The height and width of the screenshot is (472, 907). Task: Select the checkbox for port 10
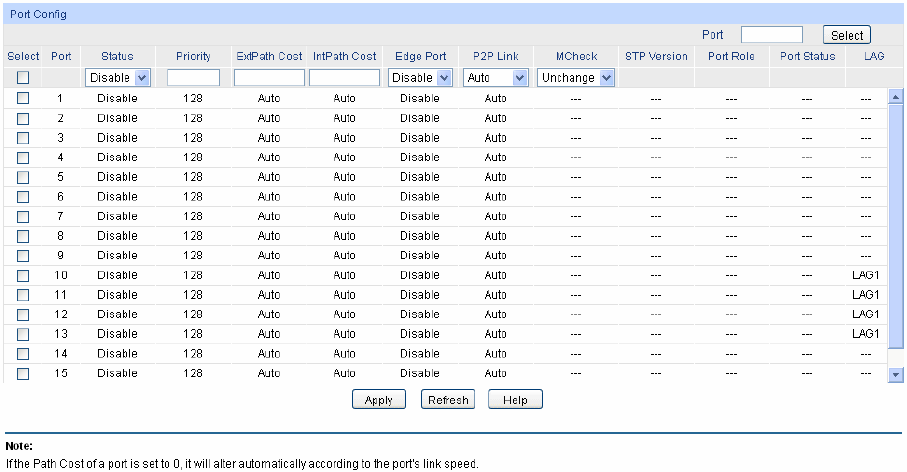(x=23, y=275)
